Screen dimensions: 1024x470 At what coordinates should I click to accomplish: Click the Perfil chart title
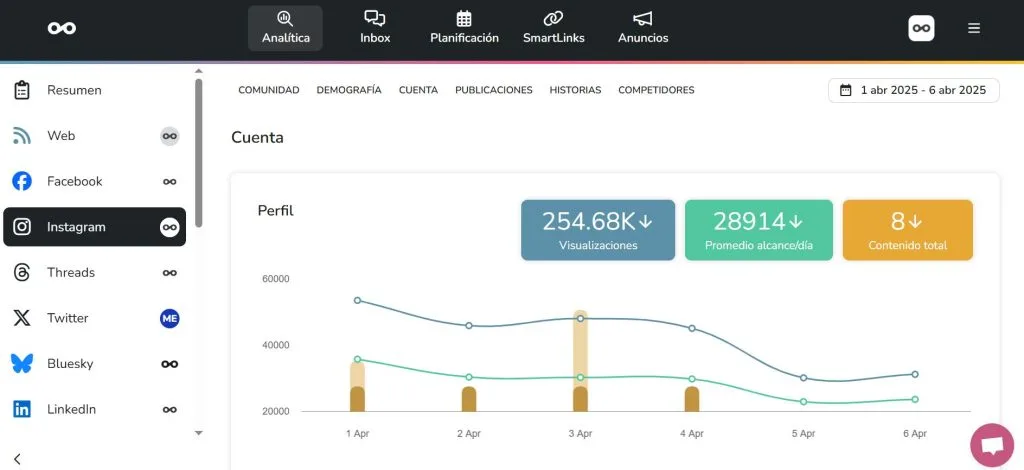276,211
